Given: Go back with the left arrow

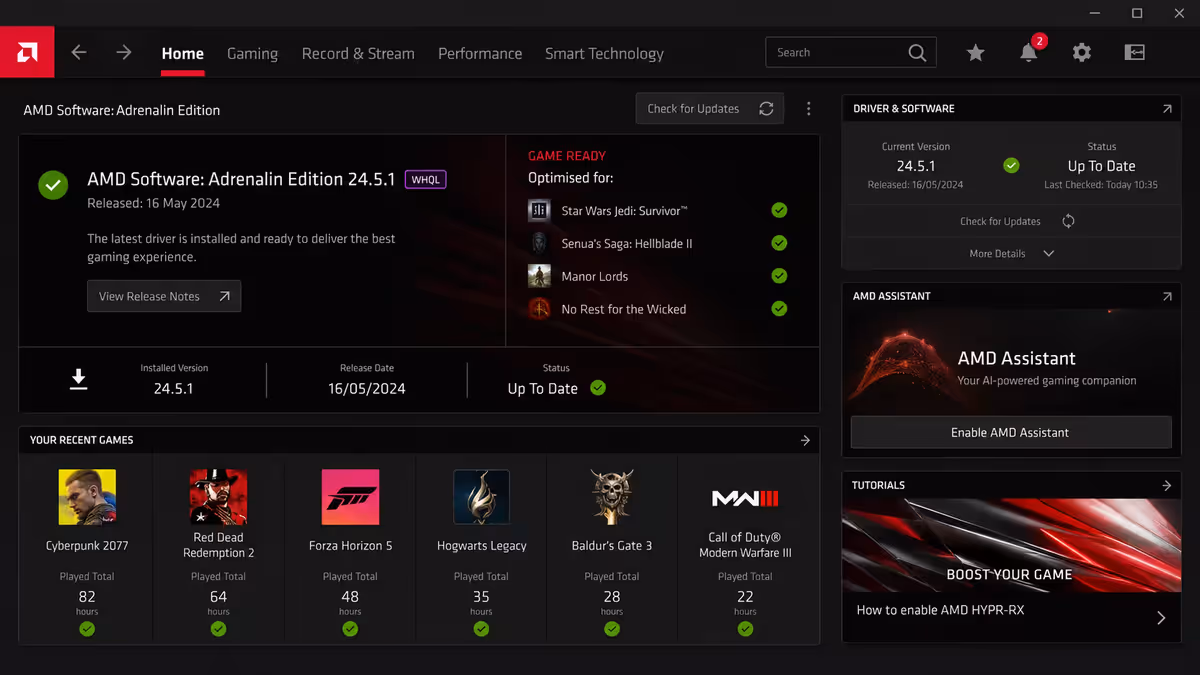Looking at the screenshot, I should click(79, 53).
